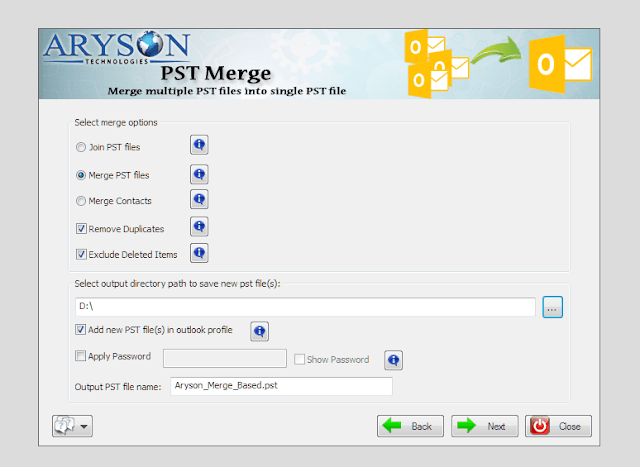Select the Merge PST files radio button
The width and height of the screenshot is (640, 467).
pyautogui.click(x=81, y=175)
